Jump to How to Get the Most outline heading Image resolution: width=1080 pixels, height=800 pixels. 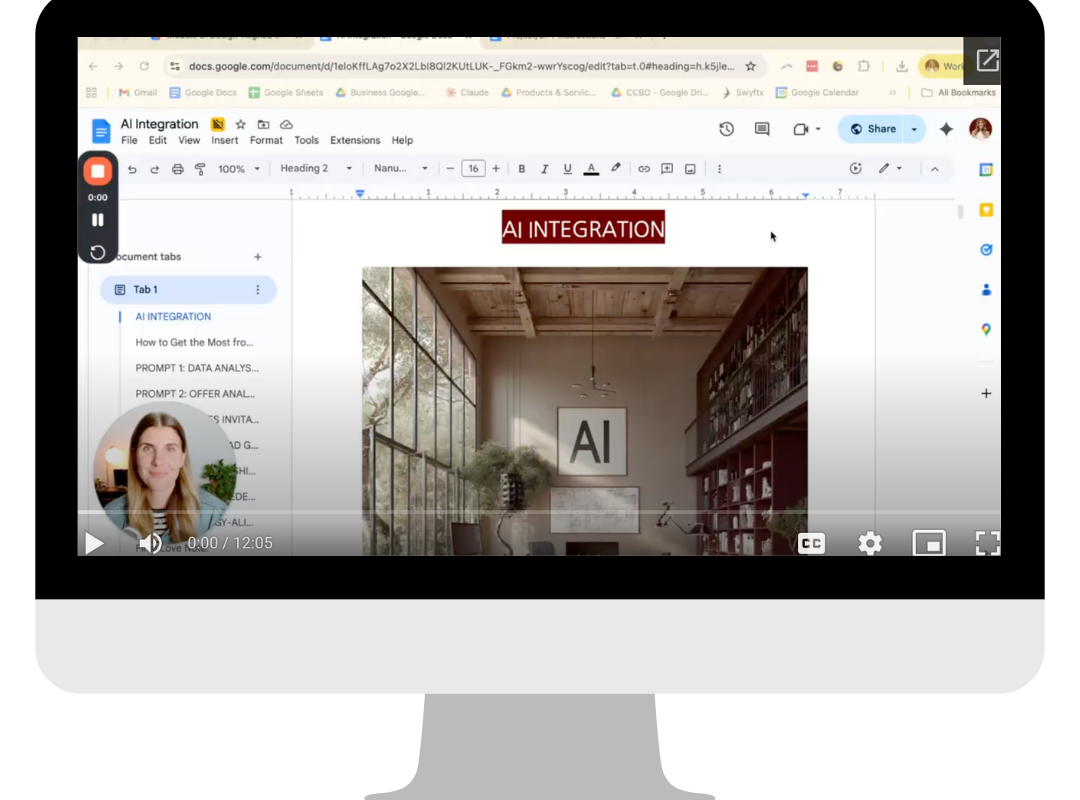pos(194,342)
